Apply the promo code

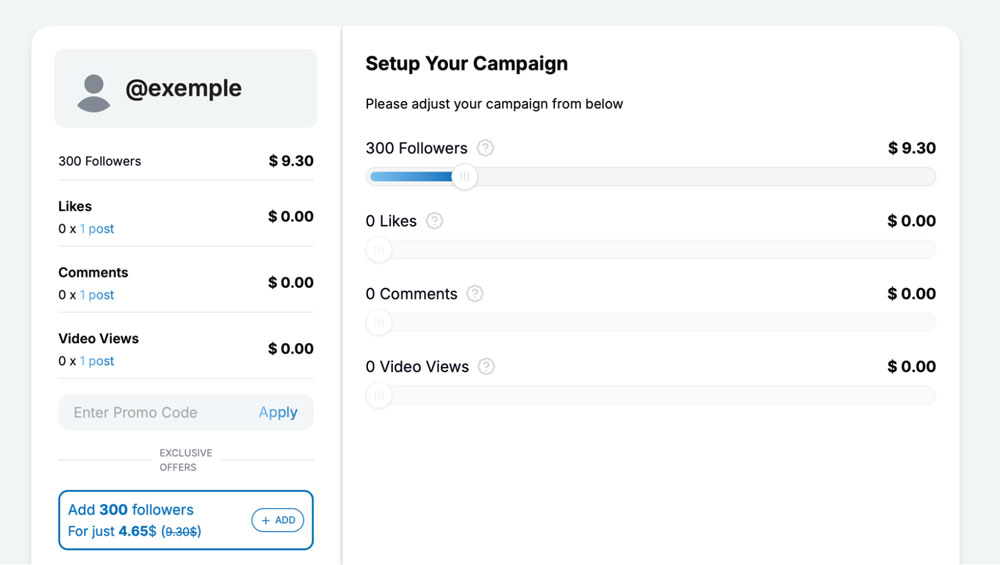click(278, 412)
